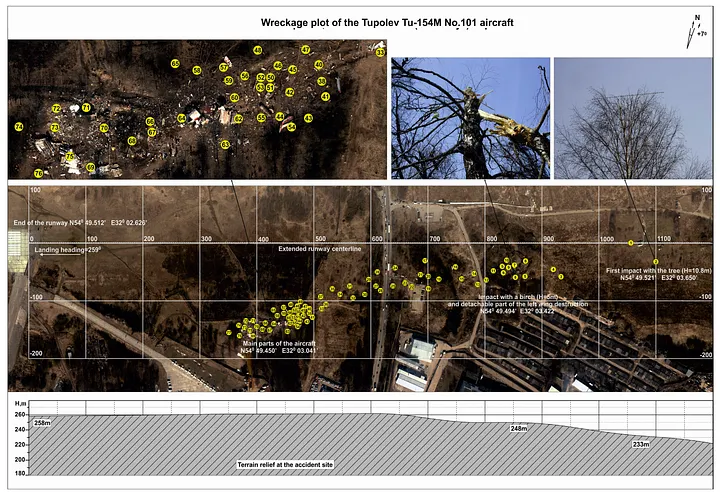Viewport: 720px width, 492px height.
Task: Click yellow marker number 60
Action: coord(234,97)
